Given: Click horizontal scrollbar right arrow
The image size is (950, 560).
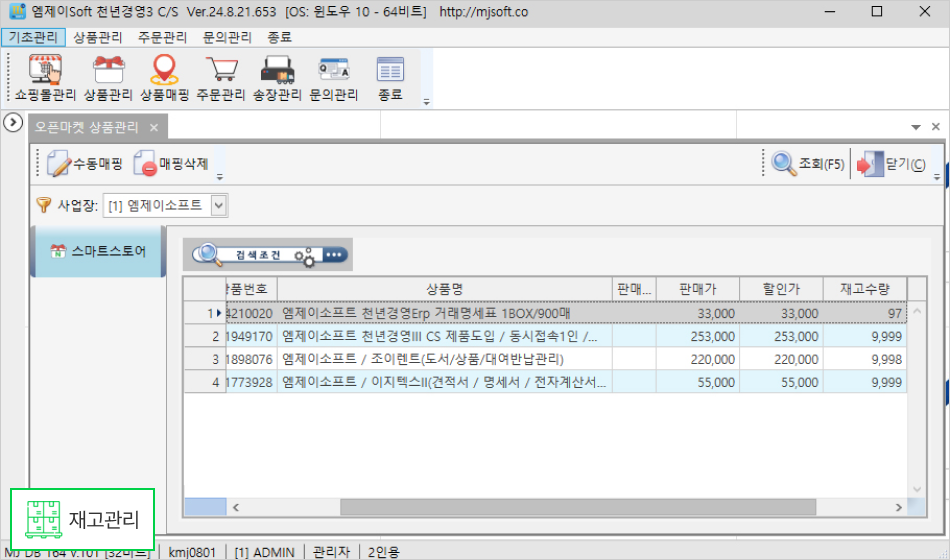Looking at the screenshot, I should [899, 507].
